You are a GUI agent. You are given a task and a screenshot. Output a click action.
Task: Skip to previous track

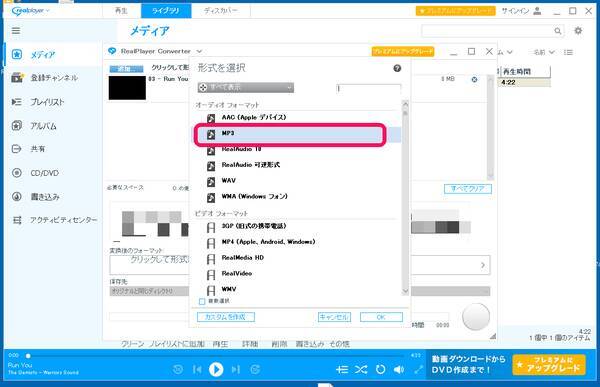tap(197, 369)
